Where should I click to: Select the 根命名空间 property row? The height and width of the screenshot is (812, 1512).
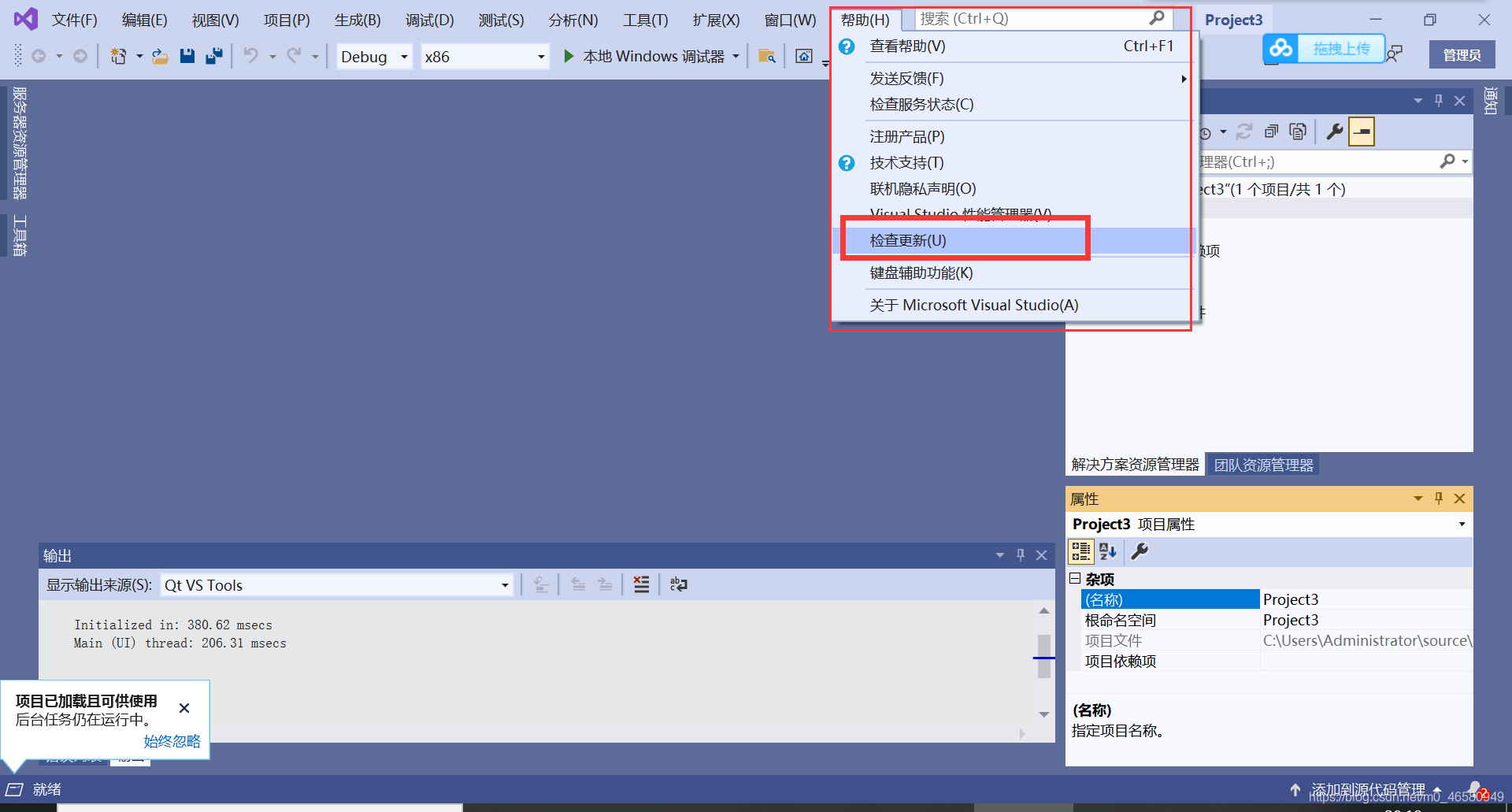pyautogui.click(x=1276, y=620)
